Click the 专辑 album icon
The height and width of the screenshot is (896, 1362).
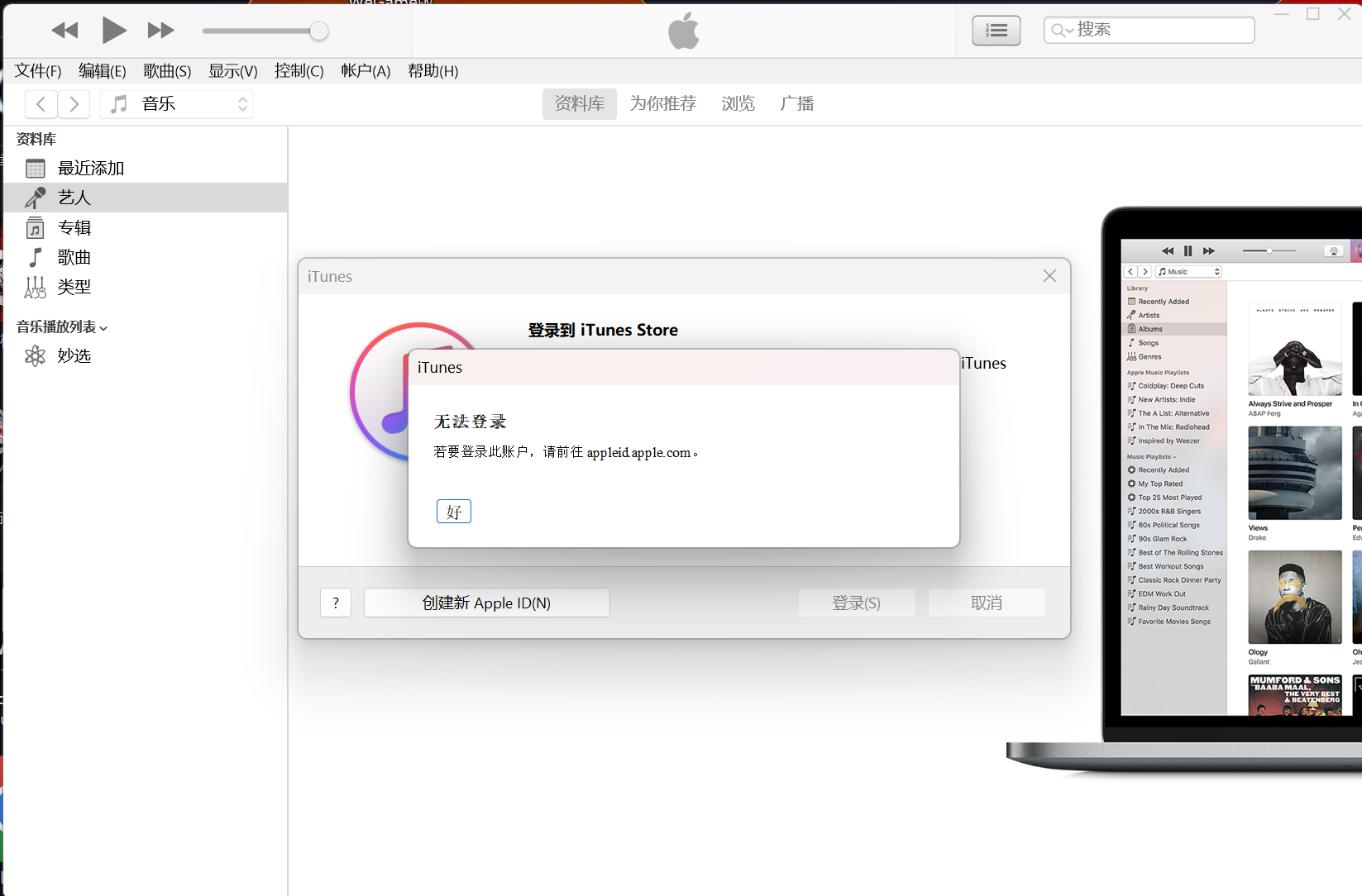[x=36, y=228]
